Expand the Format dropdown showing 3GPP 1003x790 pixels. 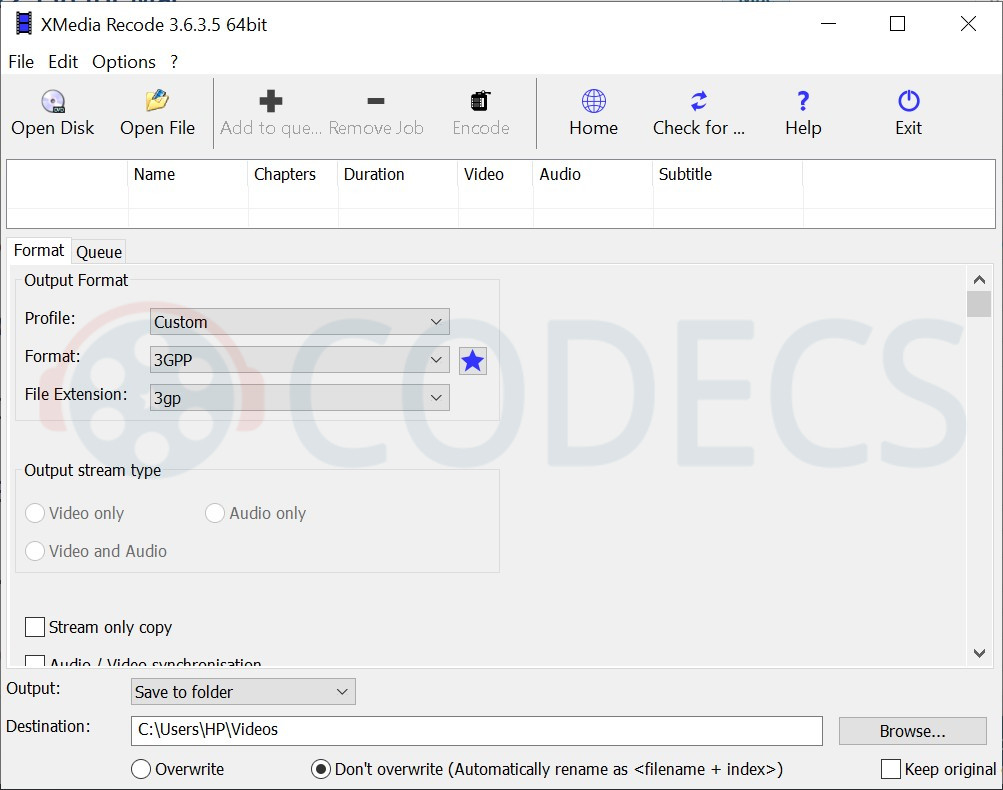coord(299,359)
